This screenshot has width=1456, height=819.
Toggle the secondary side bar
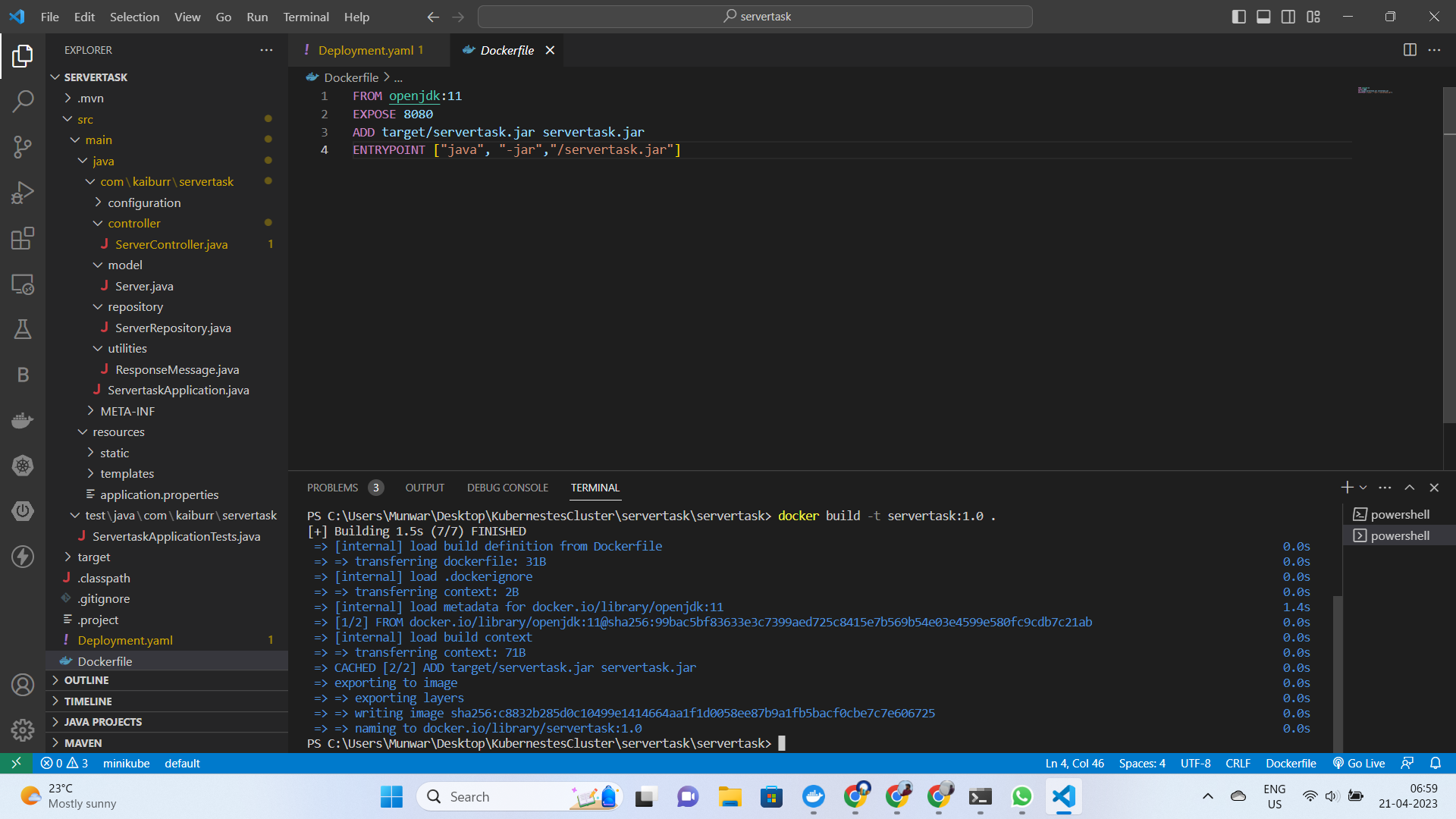[x=1288, y=16]
